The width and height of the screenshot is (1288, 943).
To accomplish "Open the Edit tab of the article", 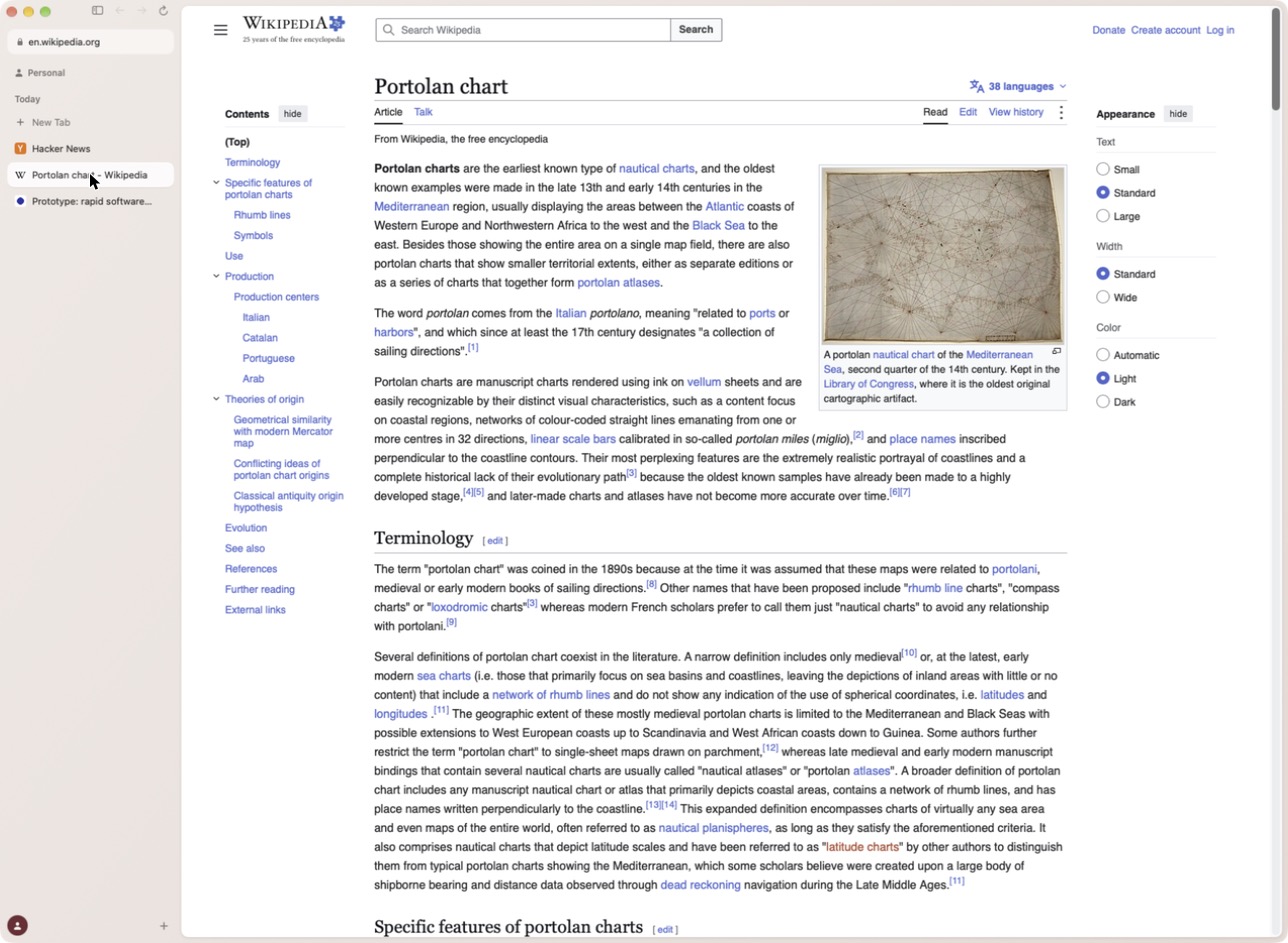I will click(x=968, y=112).
